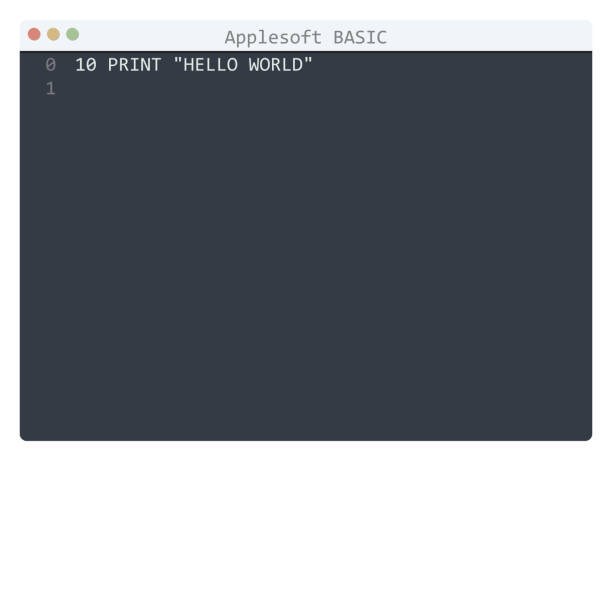
Task: Click the Applesoft BASIC window title
Action: [x=306, y=38]
